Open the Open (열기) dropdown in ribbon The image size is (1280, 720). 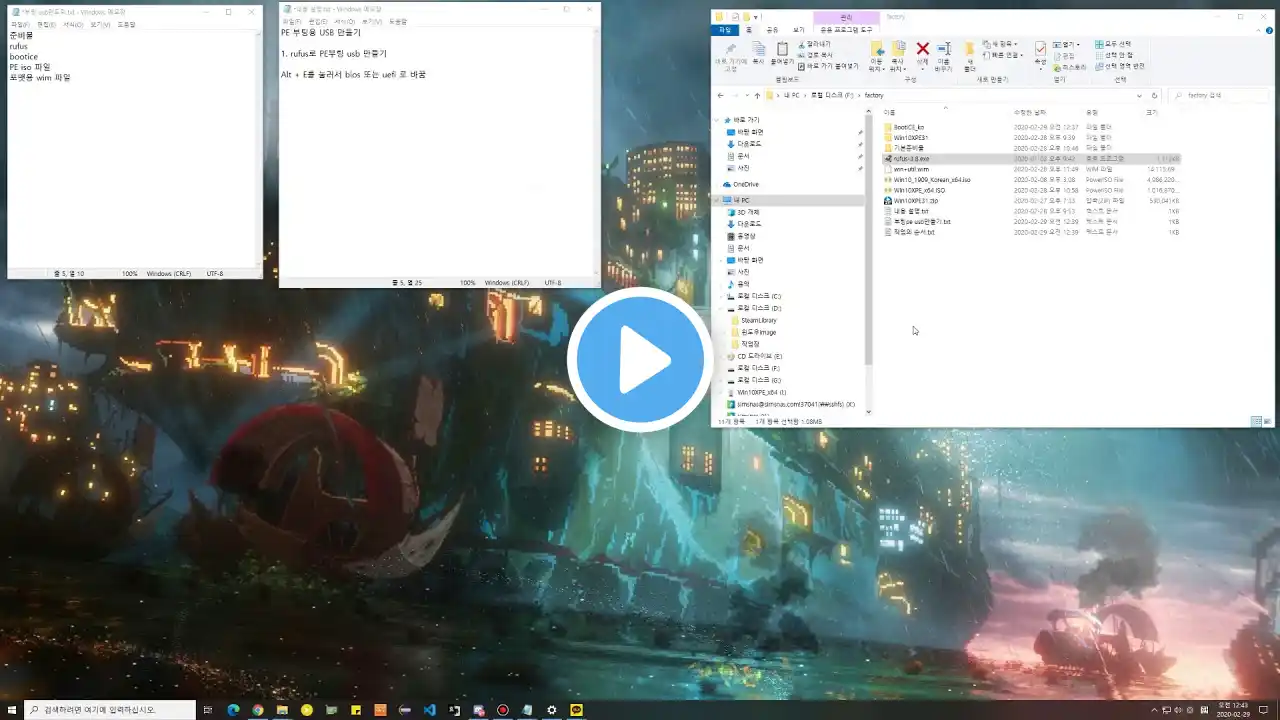[x=1067, y=44]
